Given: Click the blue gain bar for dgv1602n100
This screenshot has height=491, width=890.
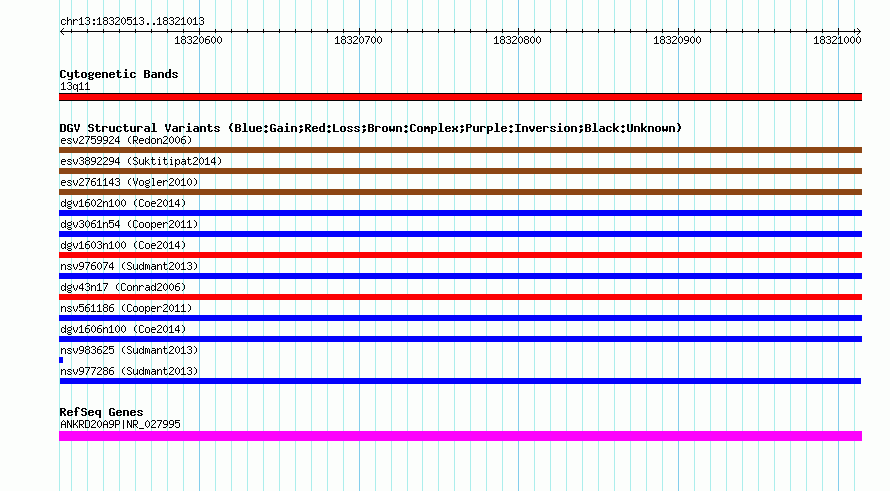Looking at the screenshot, I should point(460,213).
